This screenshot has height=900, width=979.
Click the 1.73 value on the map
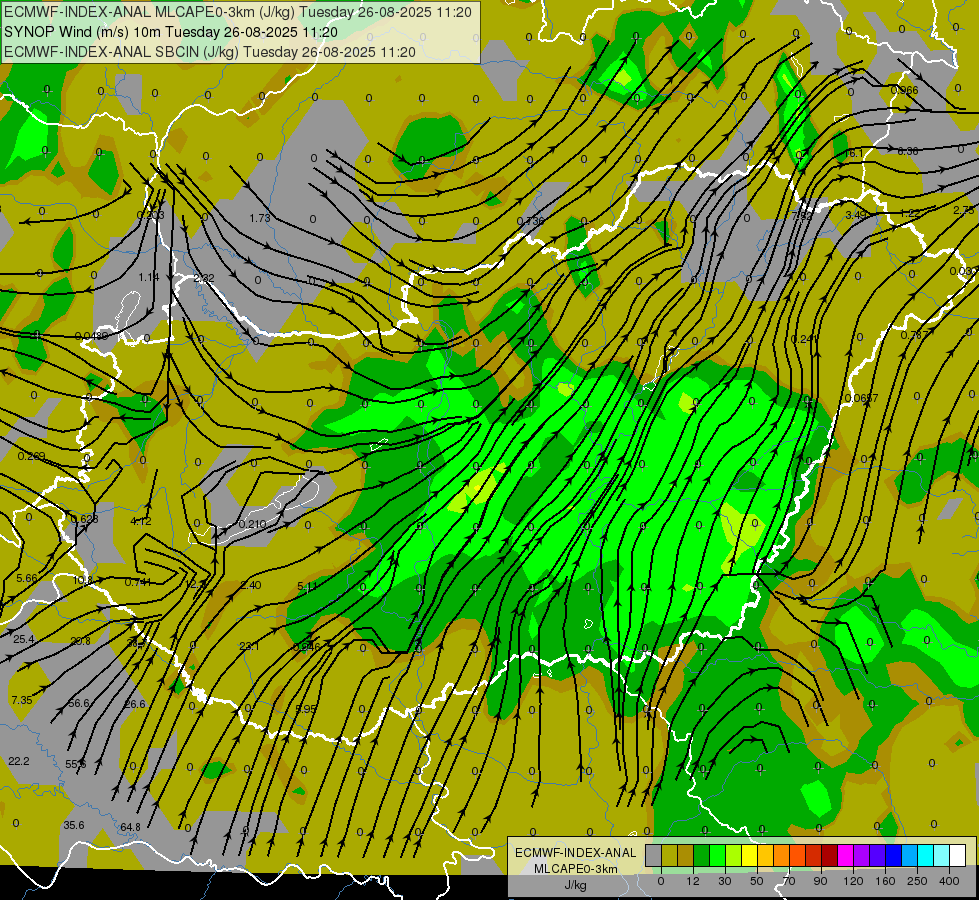click(260, 218)
